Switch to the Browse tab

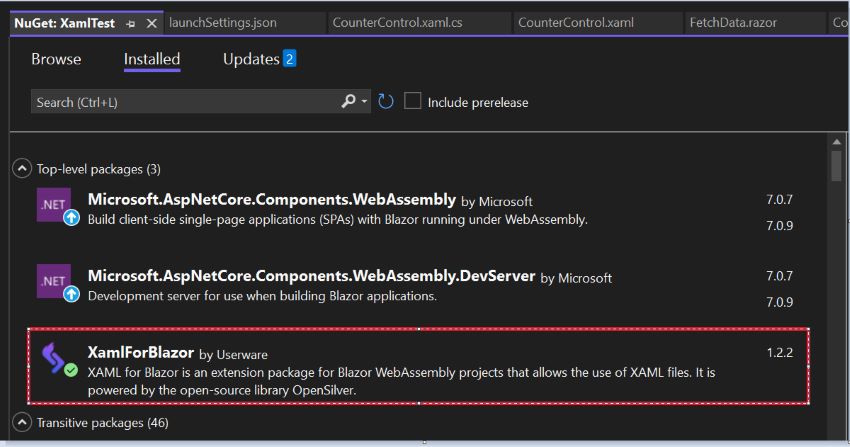[x=56, y=59]
